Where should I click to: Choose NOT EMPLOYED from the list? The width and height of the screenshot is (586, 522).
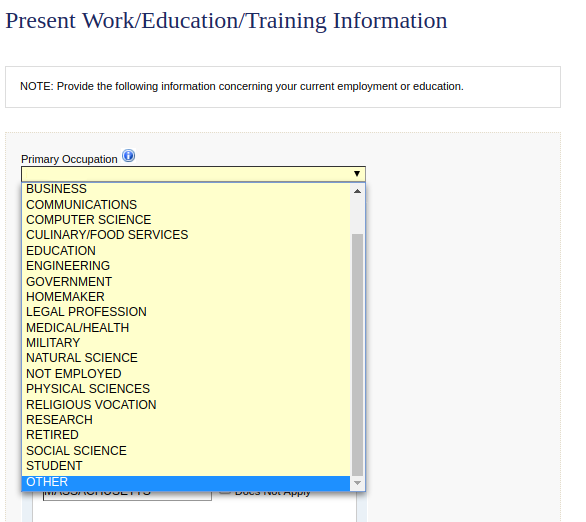[186, 374]
